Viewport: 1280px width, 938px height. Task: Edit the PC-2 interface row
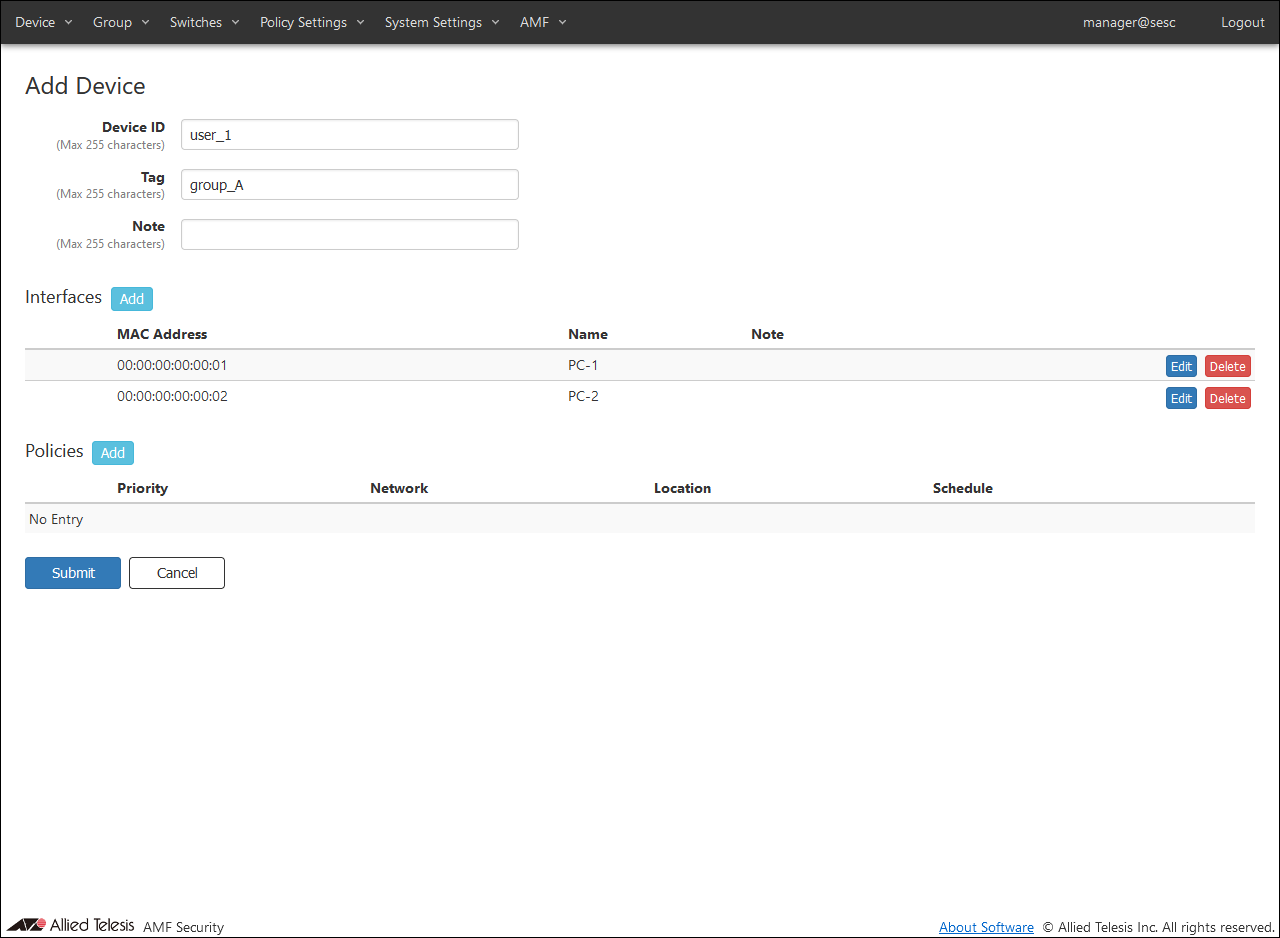pos(1181,399)
